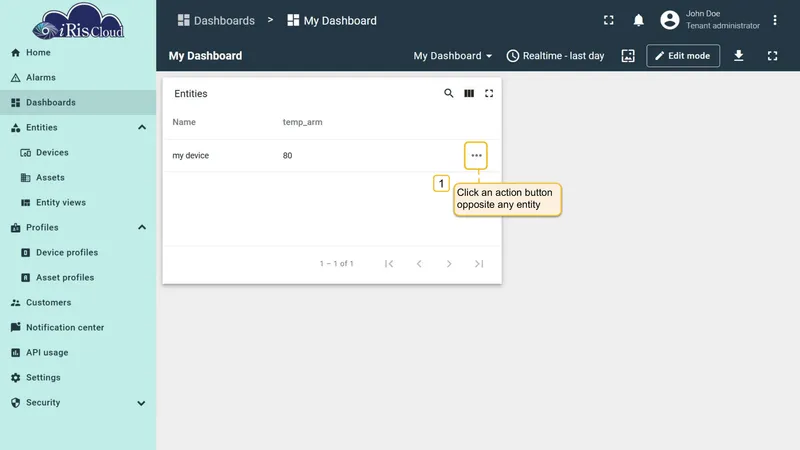800x450 pixels.
Task: Click the Customers people icon
Action: [16, 303]
